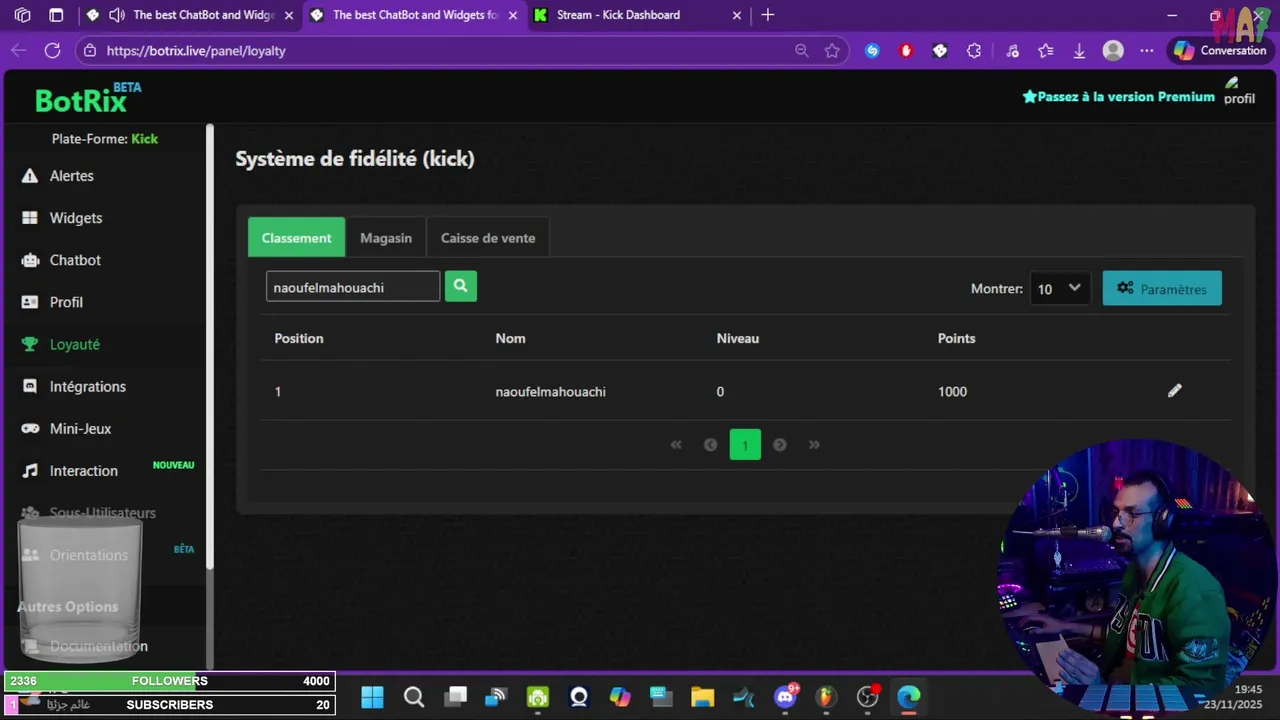This screenshot has width=1280, height=720.
Task: Switch to Magasin tab
Action: point(386,238)
